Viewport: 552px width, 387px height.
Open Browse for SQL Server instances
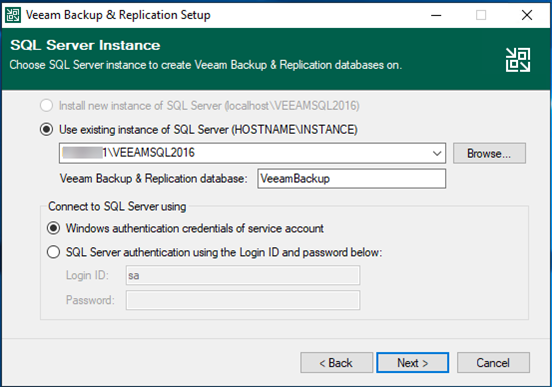pyautogui.click(x=489, y=153)
